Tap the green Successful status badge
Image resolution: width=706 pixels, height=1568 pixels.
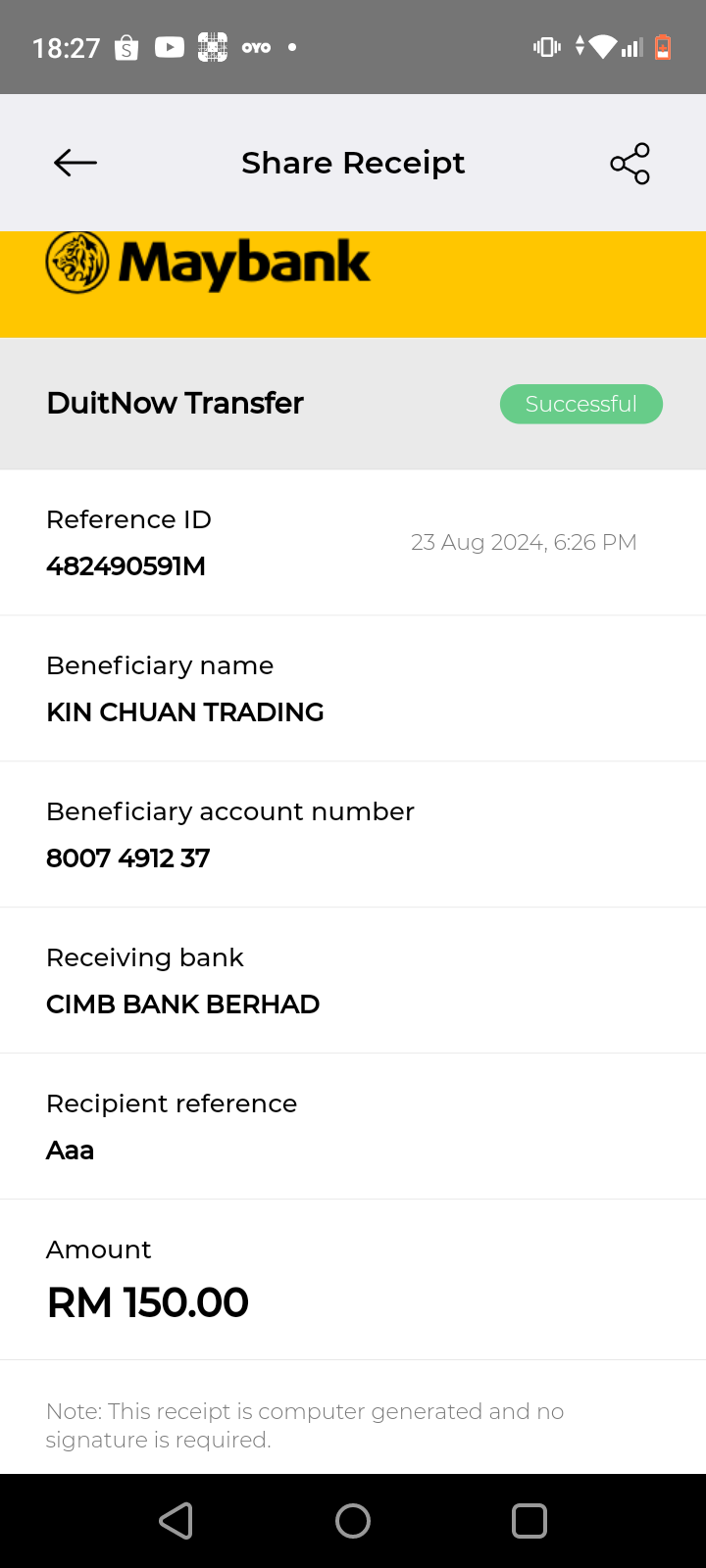pos(580,404)
